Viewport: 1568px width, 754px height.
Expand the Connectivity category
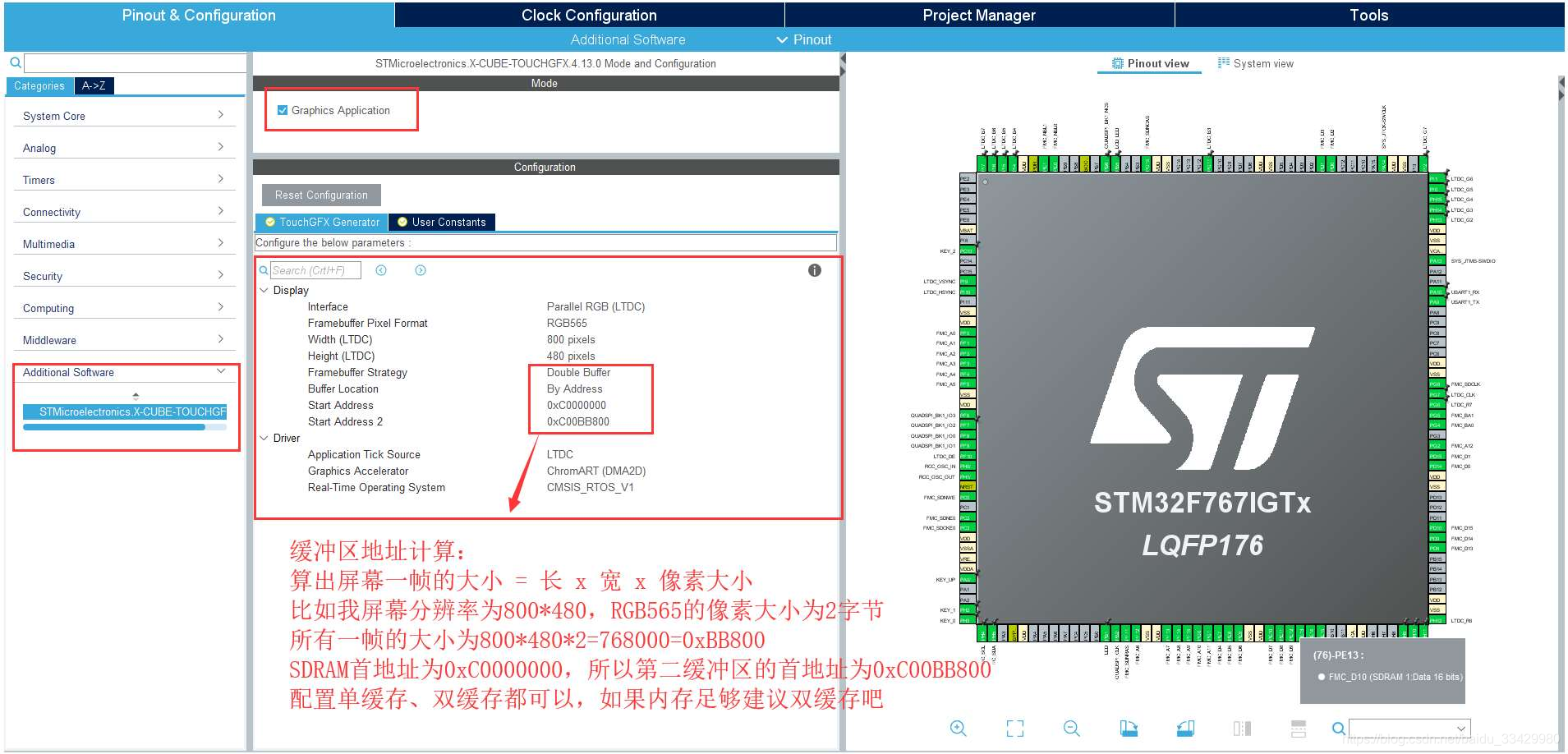(x=124, y=212)
